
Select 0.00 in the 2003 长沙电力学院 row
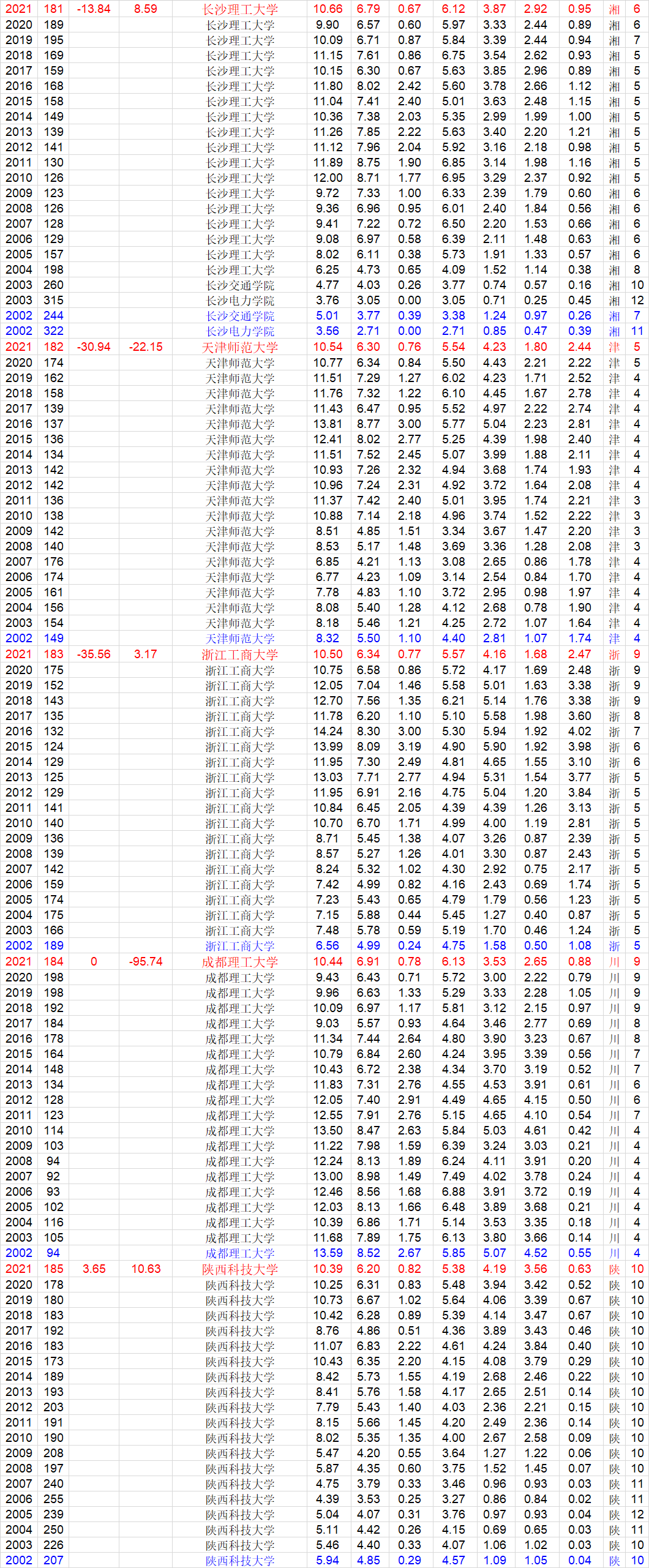(409, 301)
